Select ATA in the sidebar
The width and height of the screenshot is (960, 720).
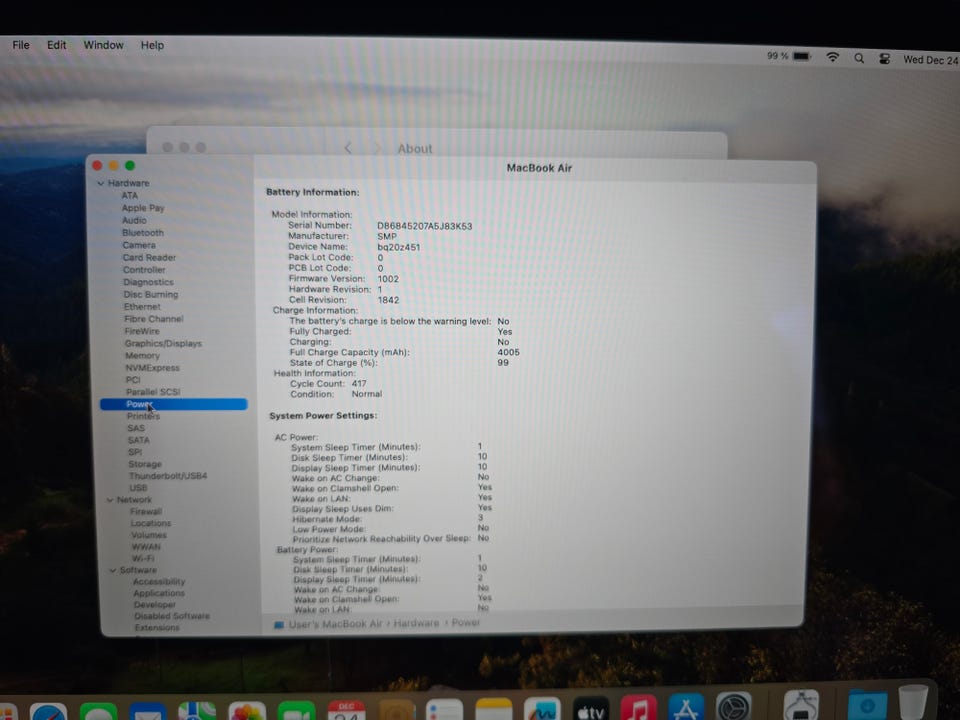[129, 195]
